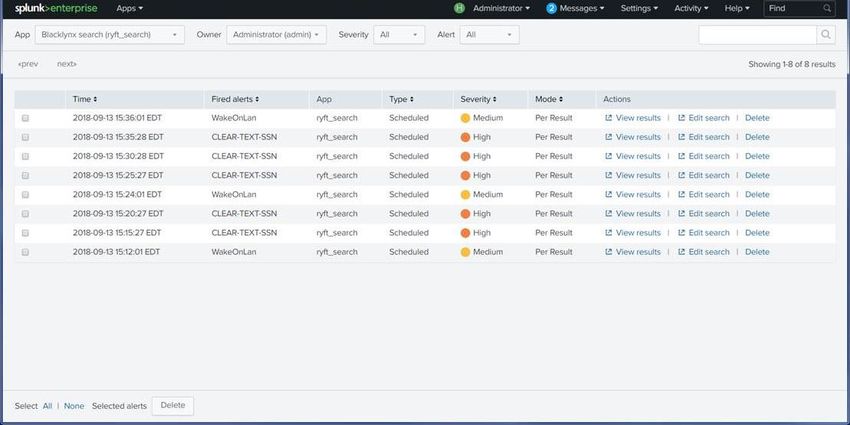Viewport: 850px width, 425px height.
Task: Click the magnifier in the Find box
Action: click(827, 8)
